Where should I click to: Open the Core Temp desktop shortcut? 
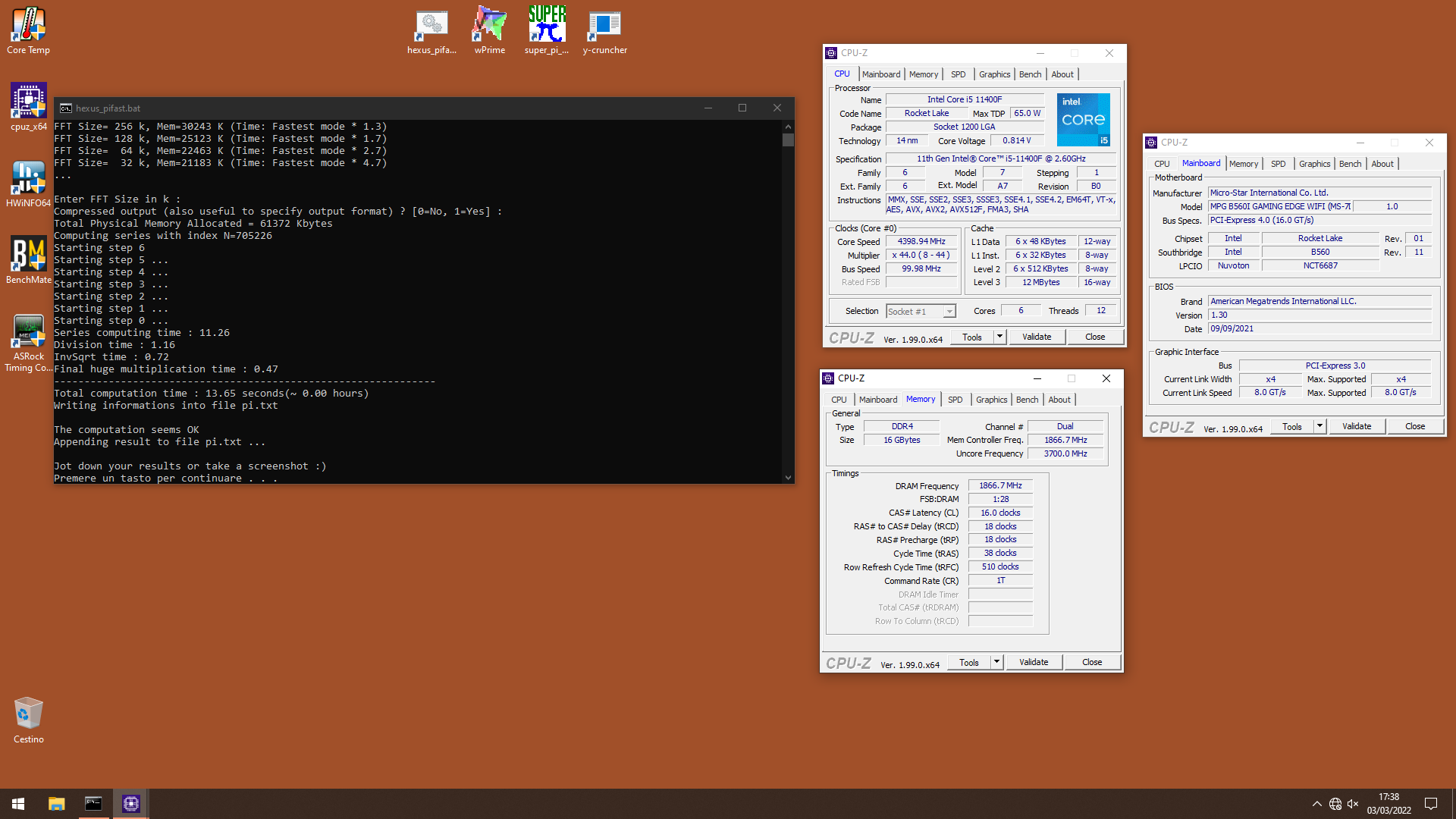pos(29,30)
